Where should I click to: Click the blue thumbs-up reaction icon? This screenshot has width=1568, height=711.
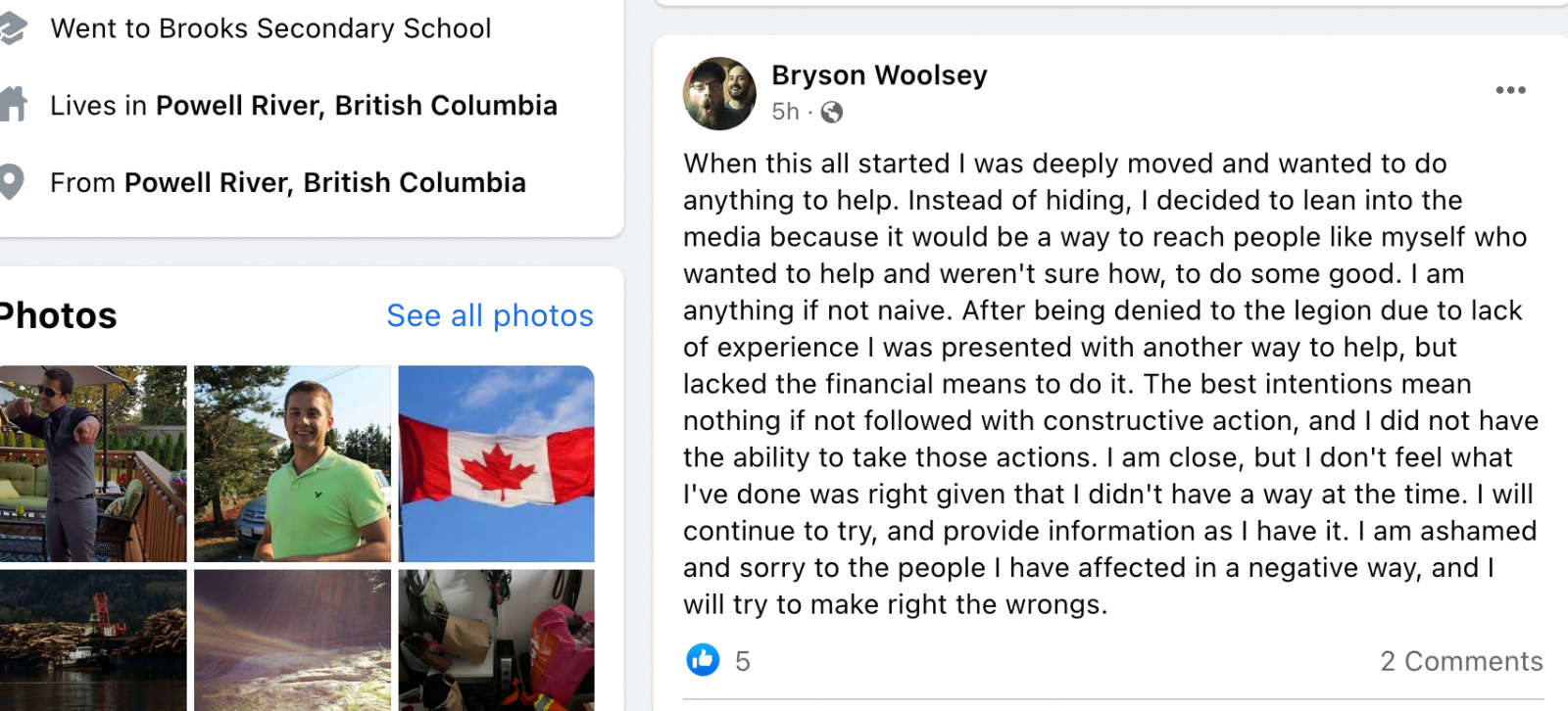704,660
